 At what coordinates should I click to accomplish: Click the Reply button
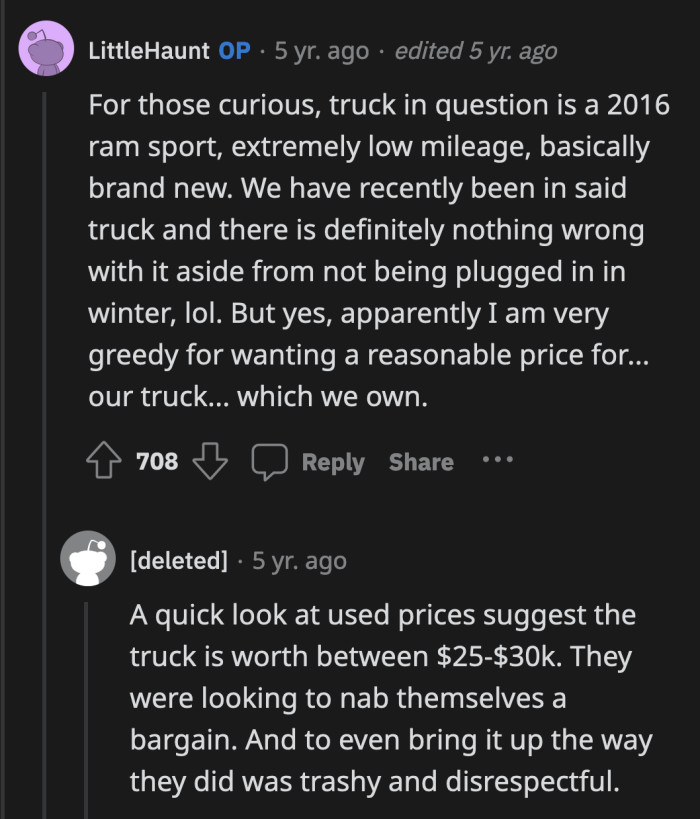[x=334, y=462]
